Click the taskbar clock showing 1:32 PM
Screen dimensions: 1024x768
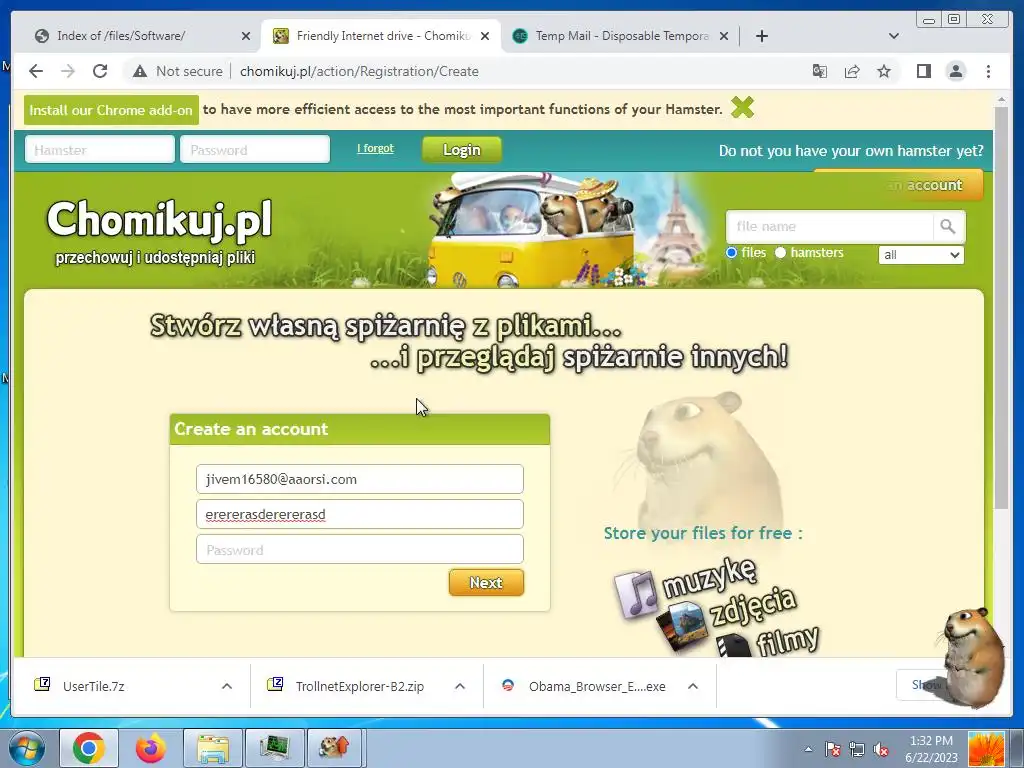click(931, 749)
